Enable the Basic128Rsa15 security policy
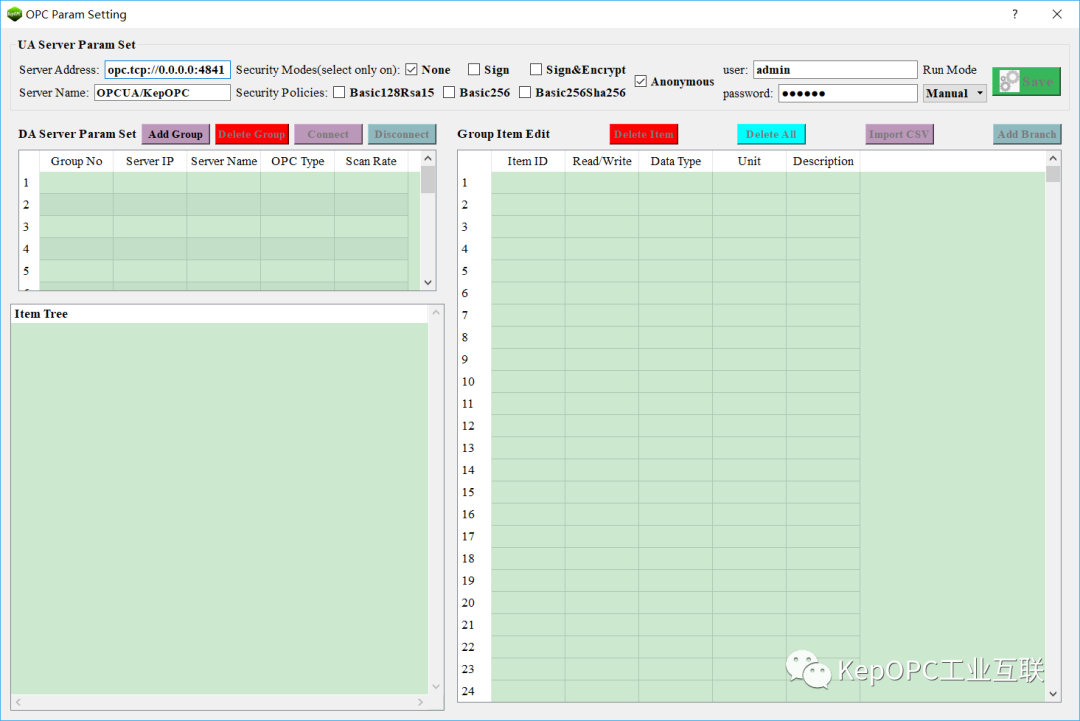Viewport: 1080px width, 721px height. pyautogui.click(x=339, y=92)
